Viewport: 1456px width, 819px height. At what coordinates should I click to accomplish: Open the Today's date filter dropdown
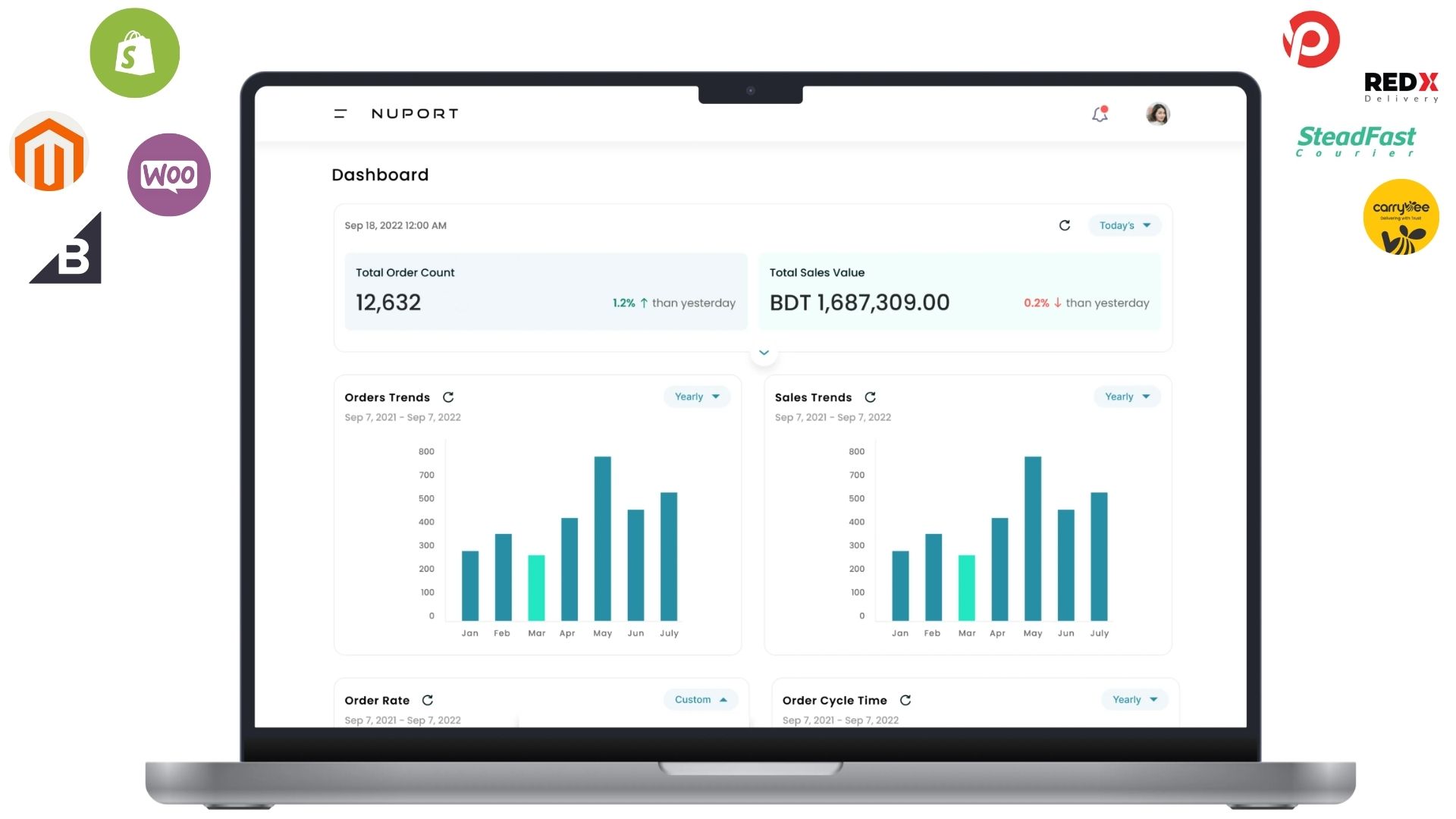1125,225
